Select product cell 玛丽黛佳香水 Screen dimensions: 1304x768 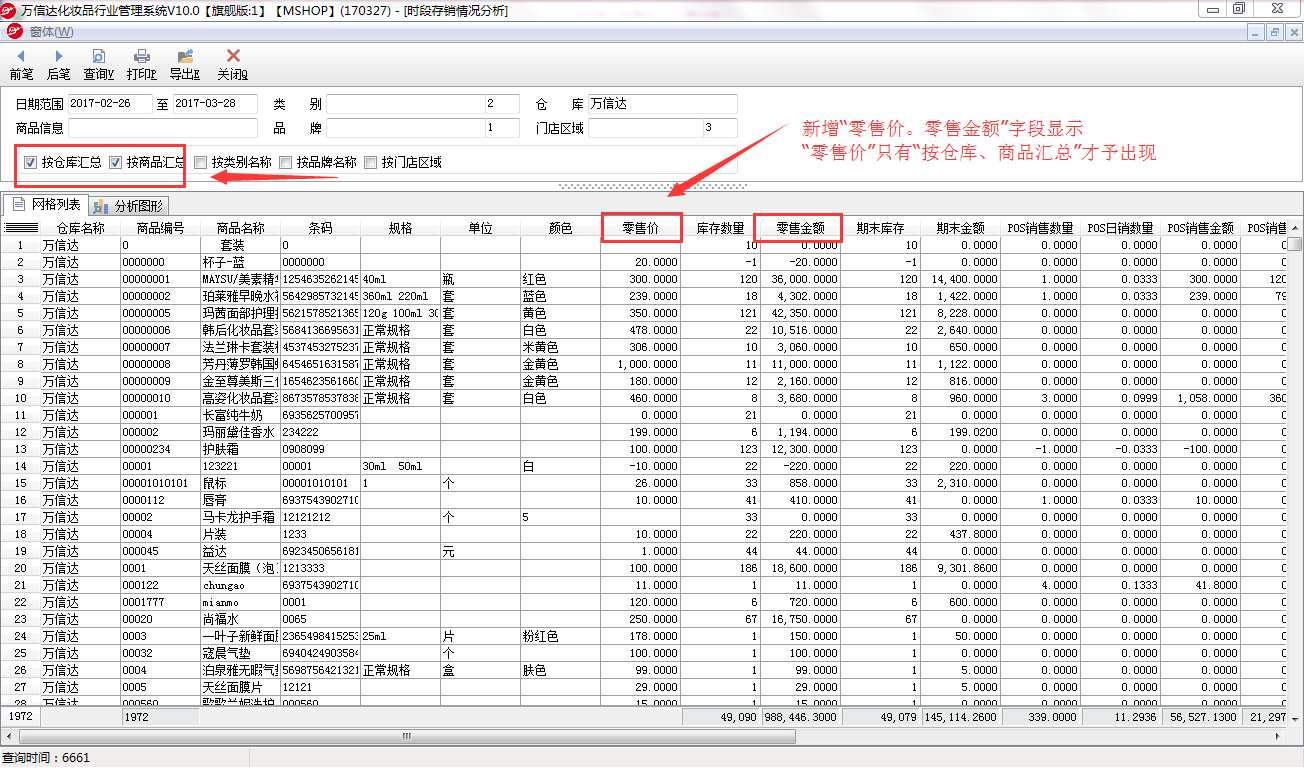coord(240,432)
